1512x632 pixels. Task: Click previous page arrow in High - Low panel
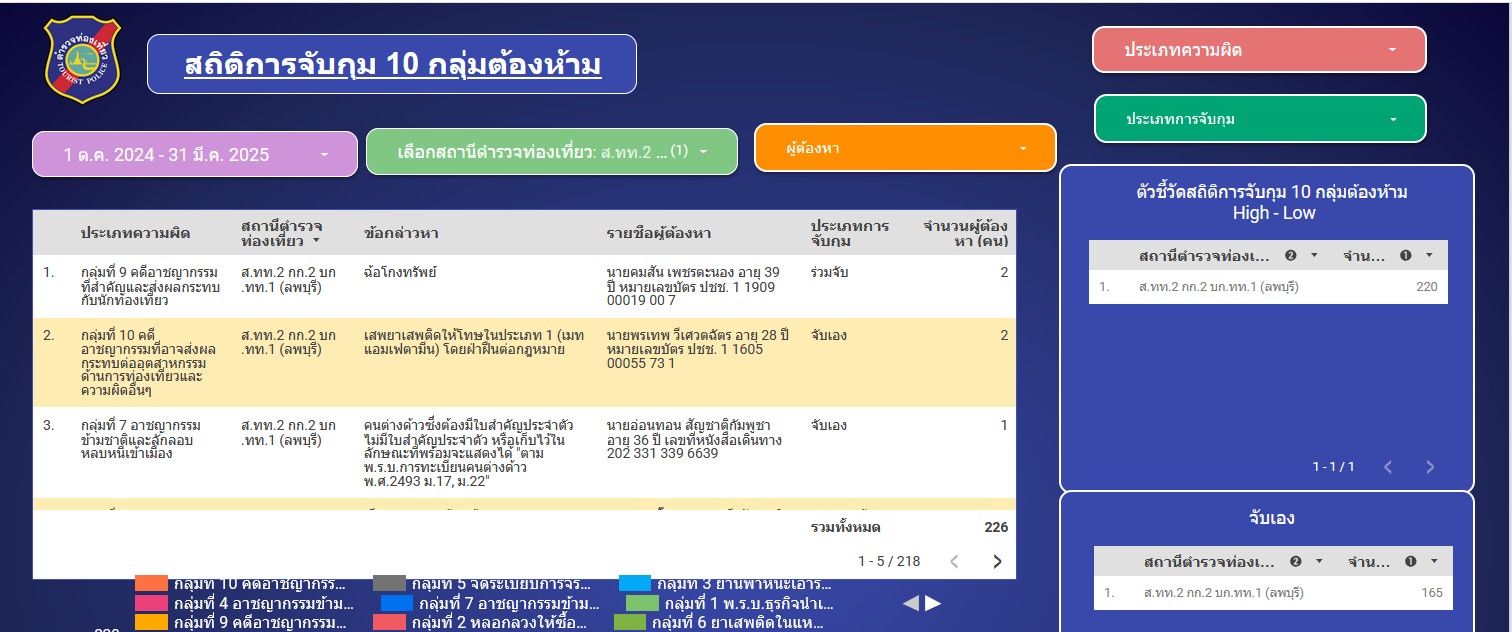pos(1388,467)
